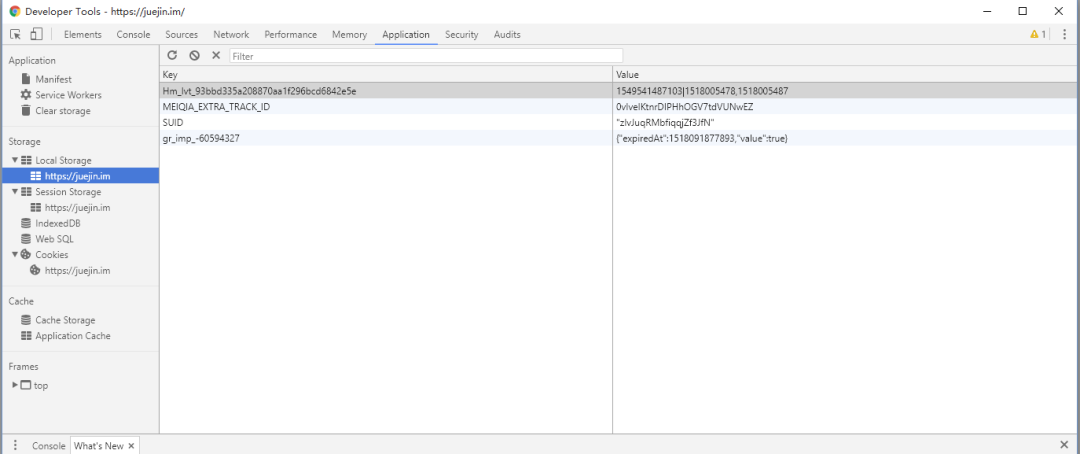
Task: Click into the Filter input field
Action: [426, 56]
